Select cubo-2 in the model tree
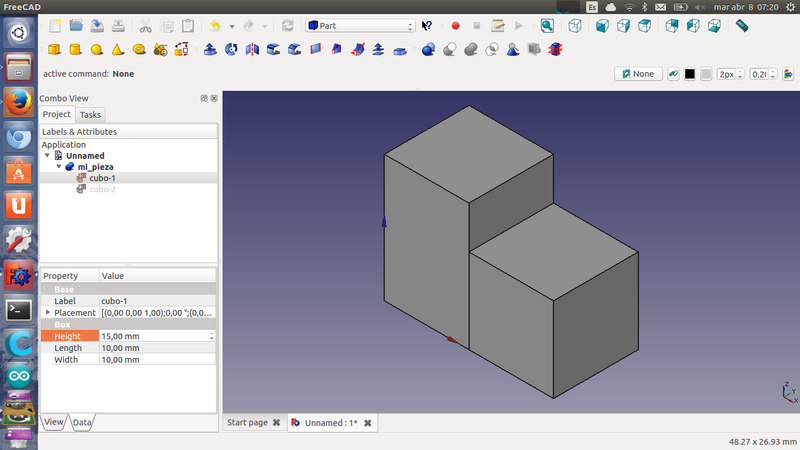 point(102,189)
